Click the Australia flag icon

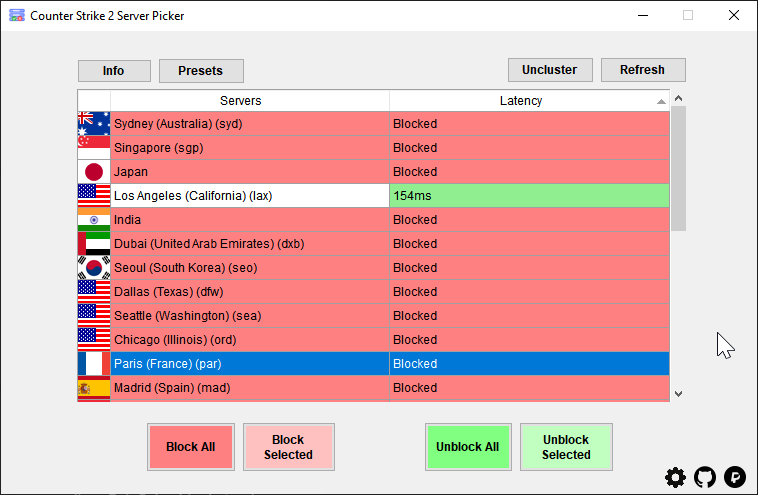click(94, 124)
